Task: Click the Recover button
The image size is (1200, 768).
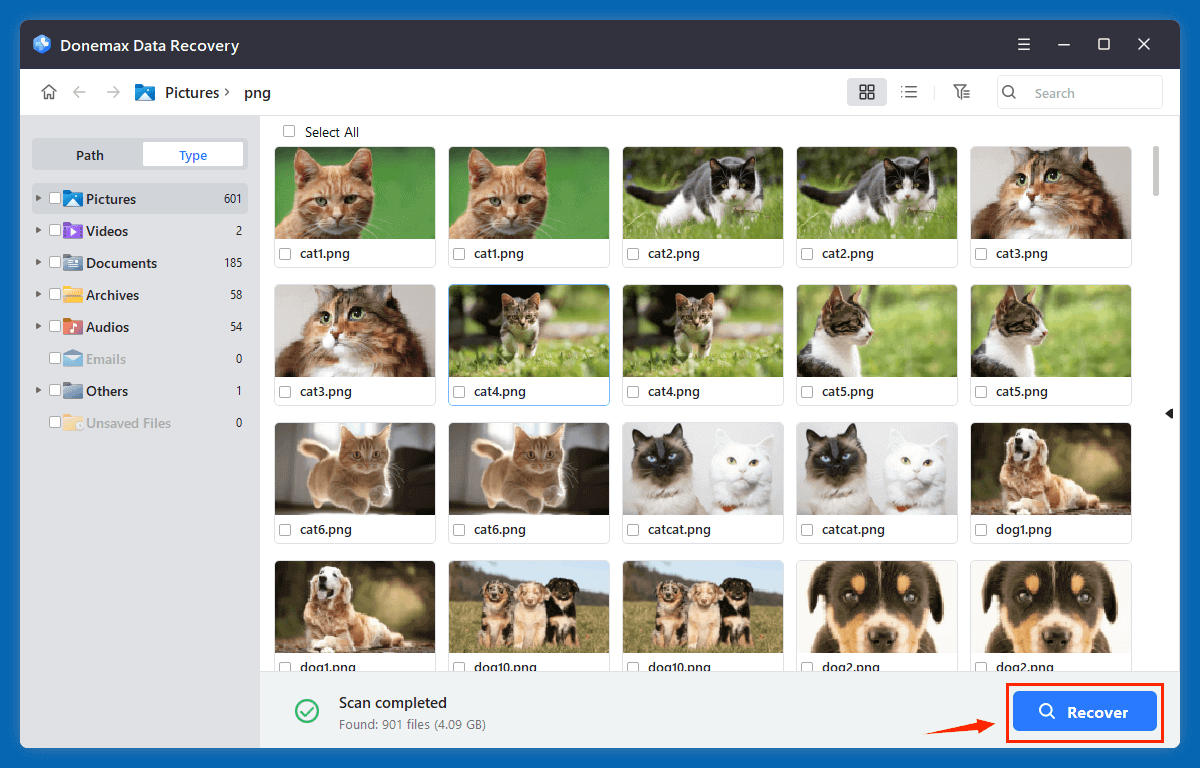Action: (x=1084, y=711)
